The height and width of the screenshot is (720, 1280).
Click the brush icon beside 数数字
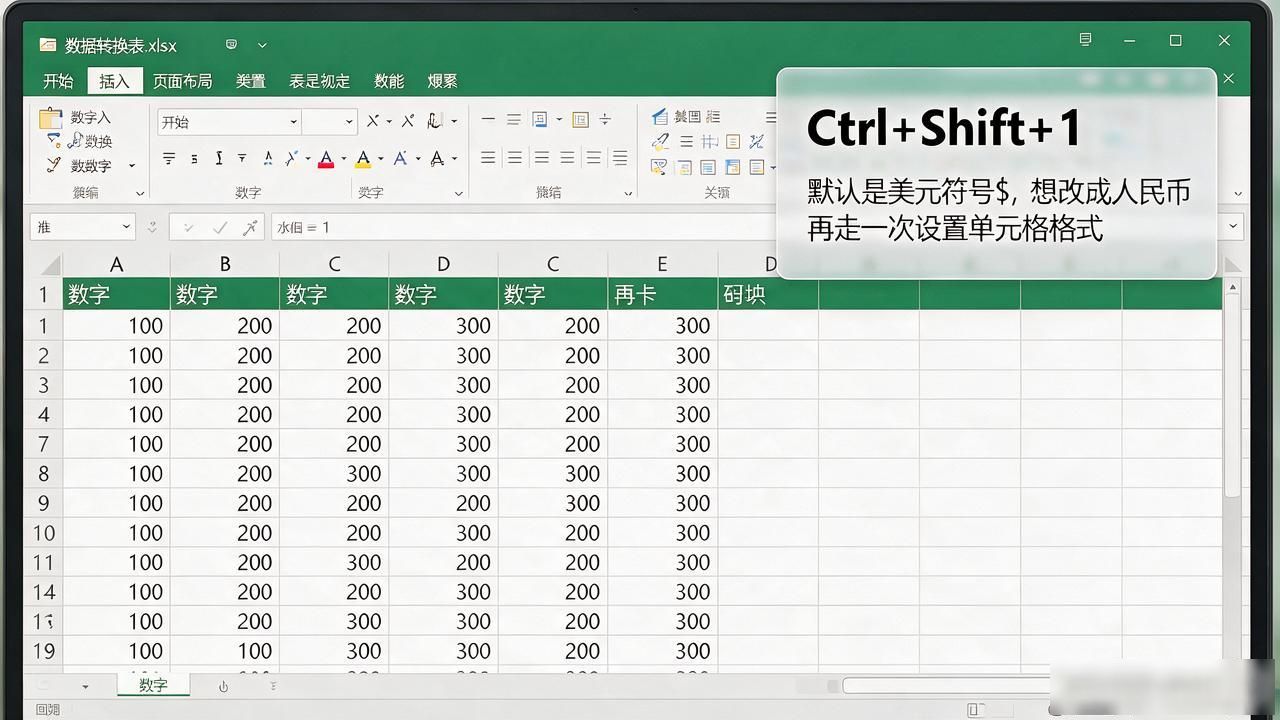click(54, 165)
